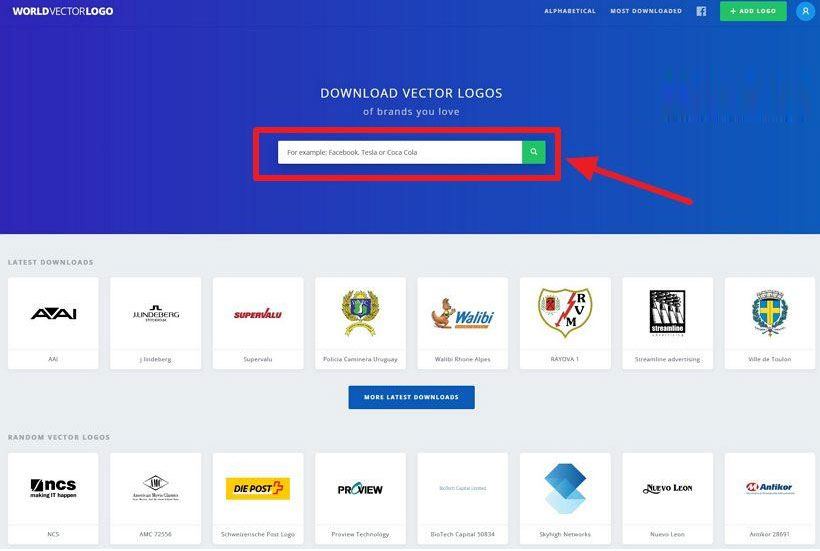Open the J.Lindeberg logo link

coord(155,314)
